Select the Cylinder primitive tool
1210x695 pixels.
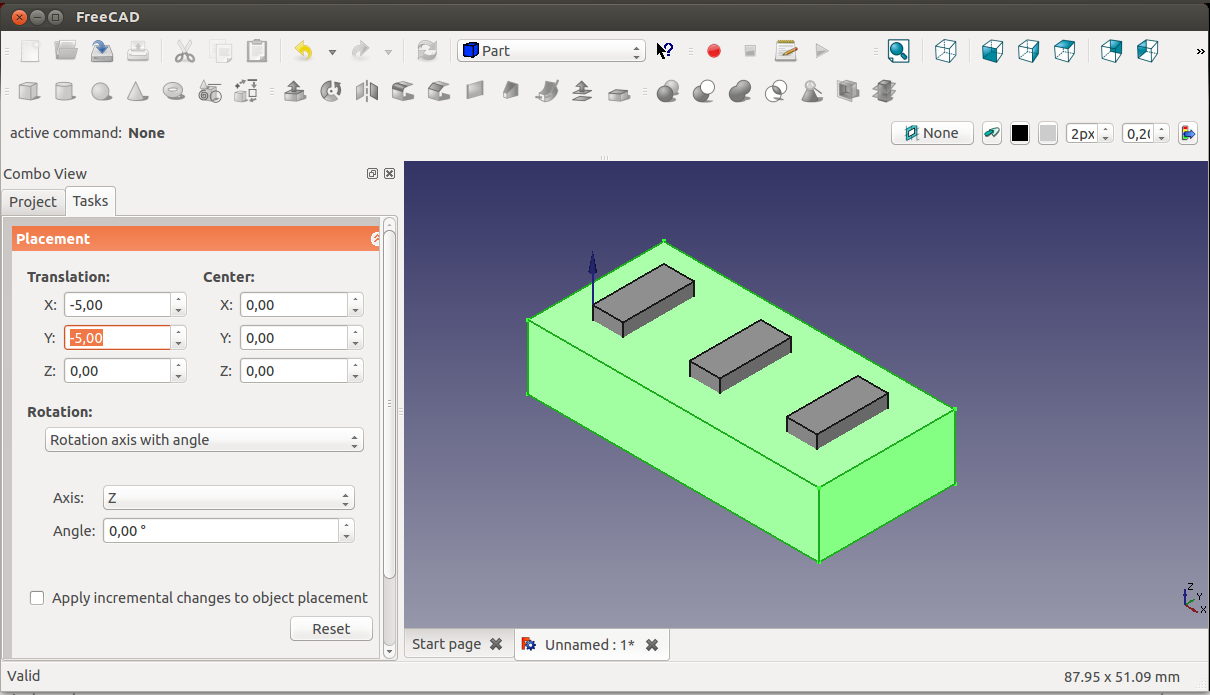point(65,92)
